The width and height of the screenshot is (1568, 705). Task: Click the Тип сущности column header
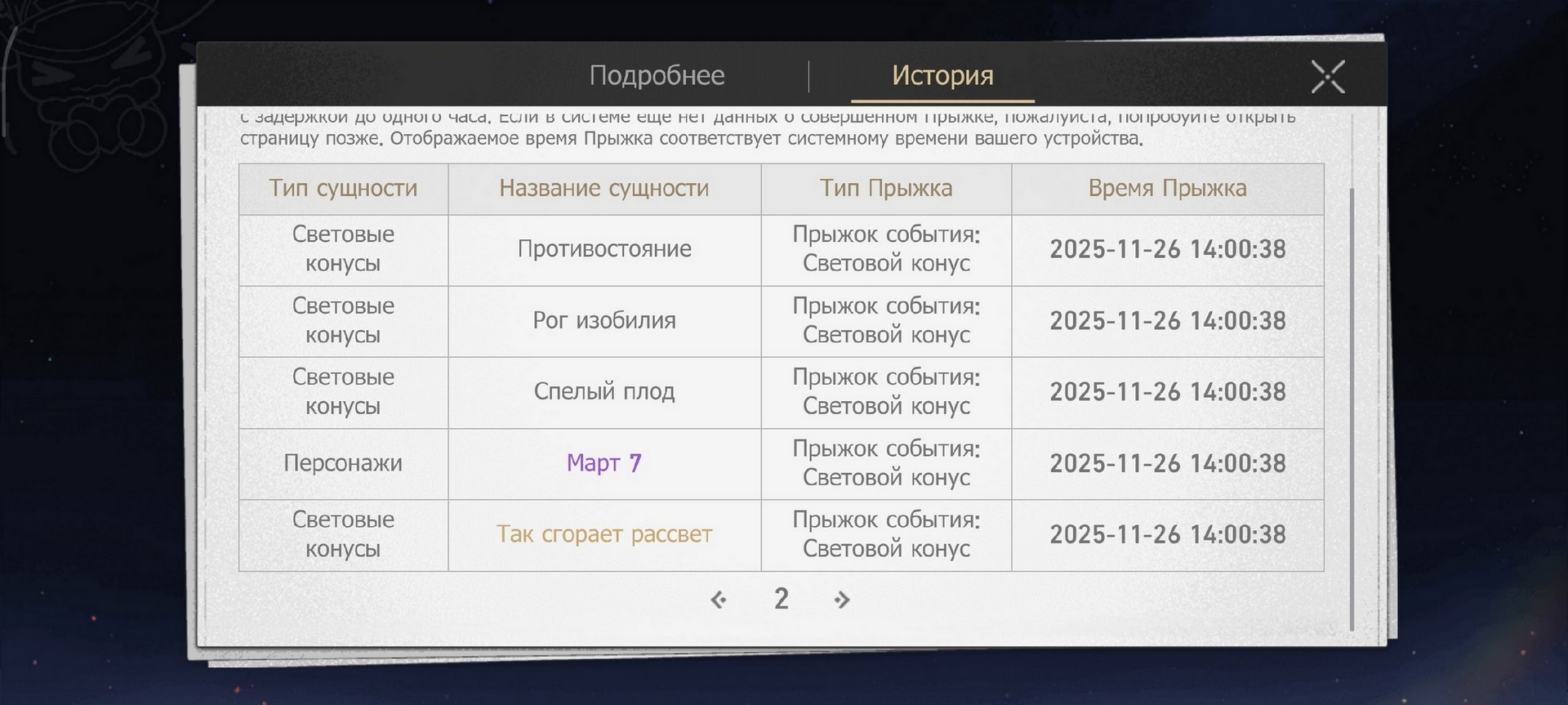[343, 189]
